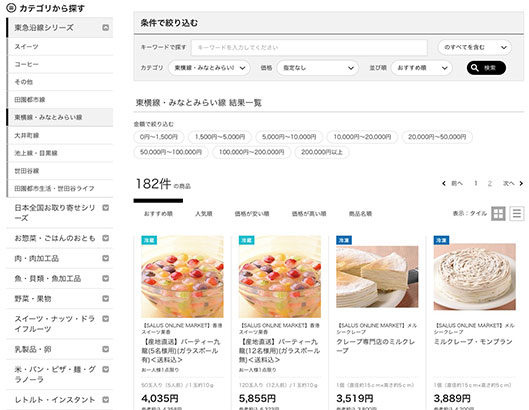
Task: Collapse the 東急沿線シリーズ category
Action: pos(106,27)
